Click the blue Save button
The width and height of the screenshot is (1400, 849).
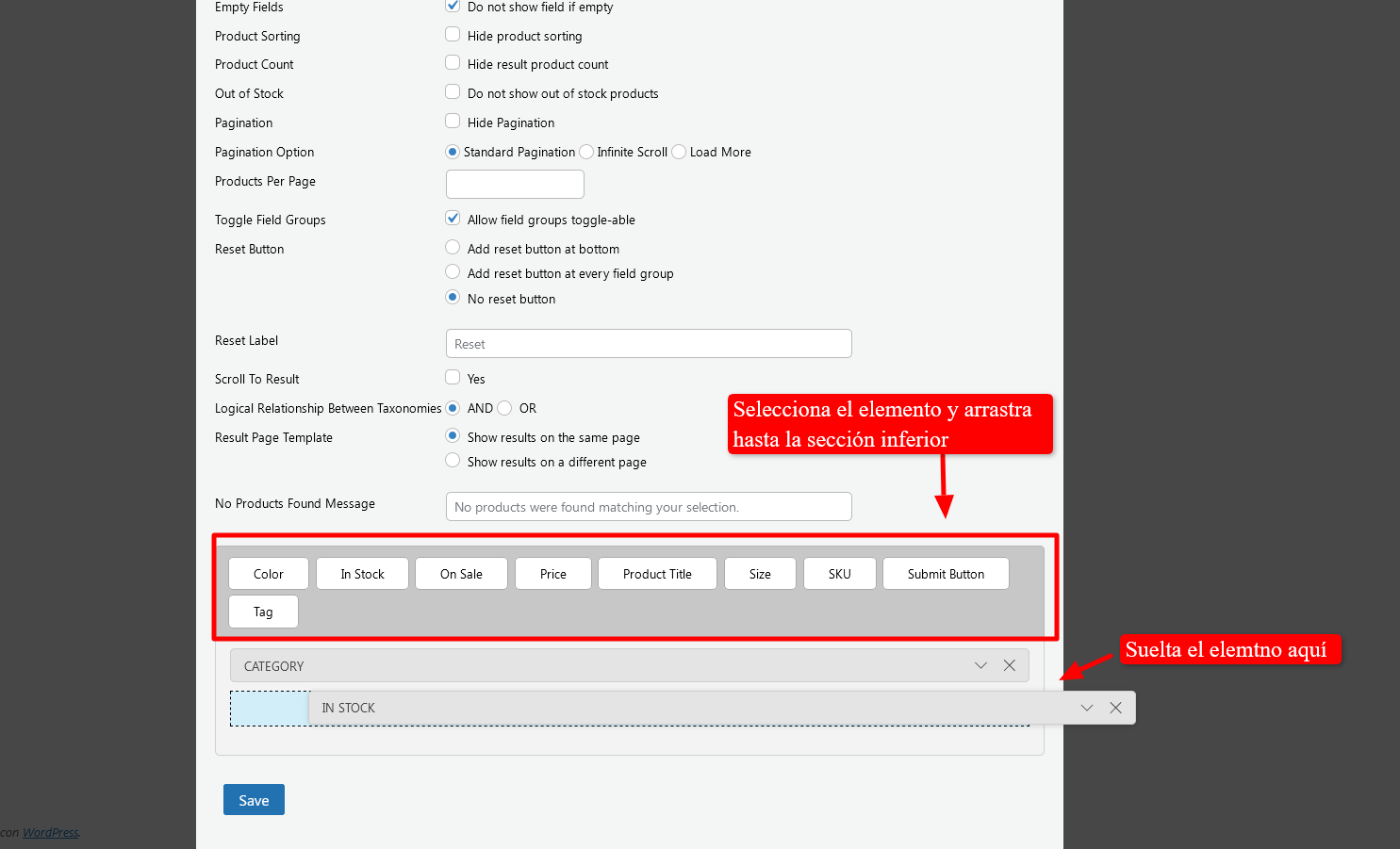(x=254, y=800)
